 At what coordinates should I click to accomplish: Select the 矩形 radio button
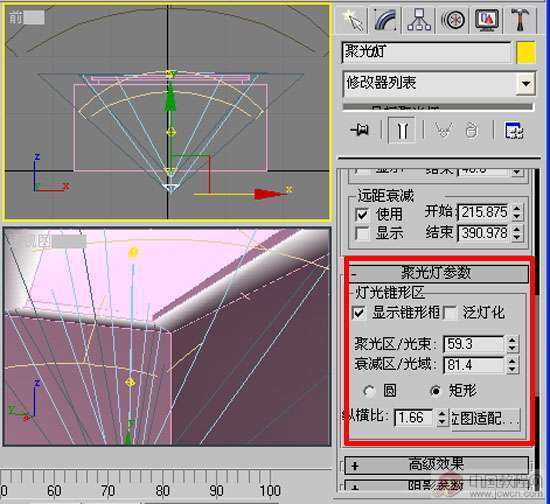[436, 391]
